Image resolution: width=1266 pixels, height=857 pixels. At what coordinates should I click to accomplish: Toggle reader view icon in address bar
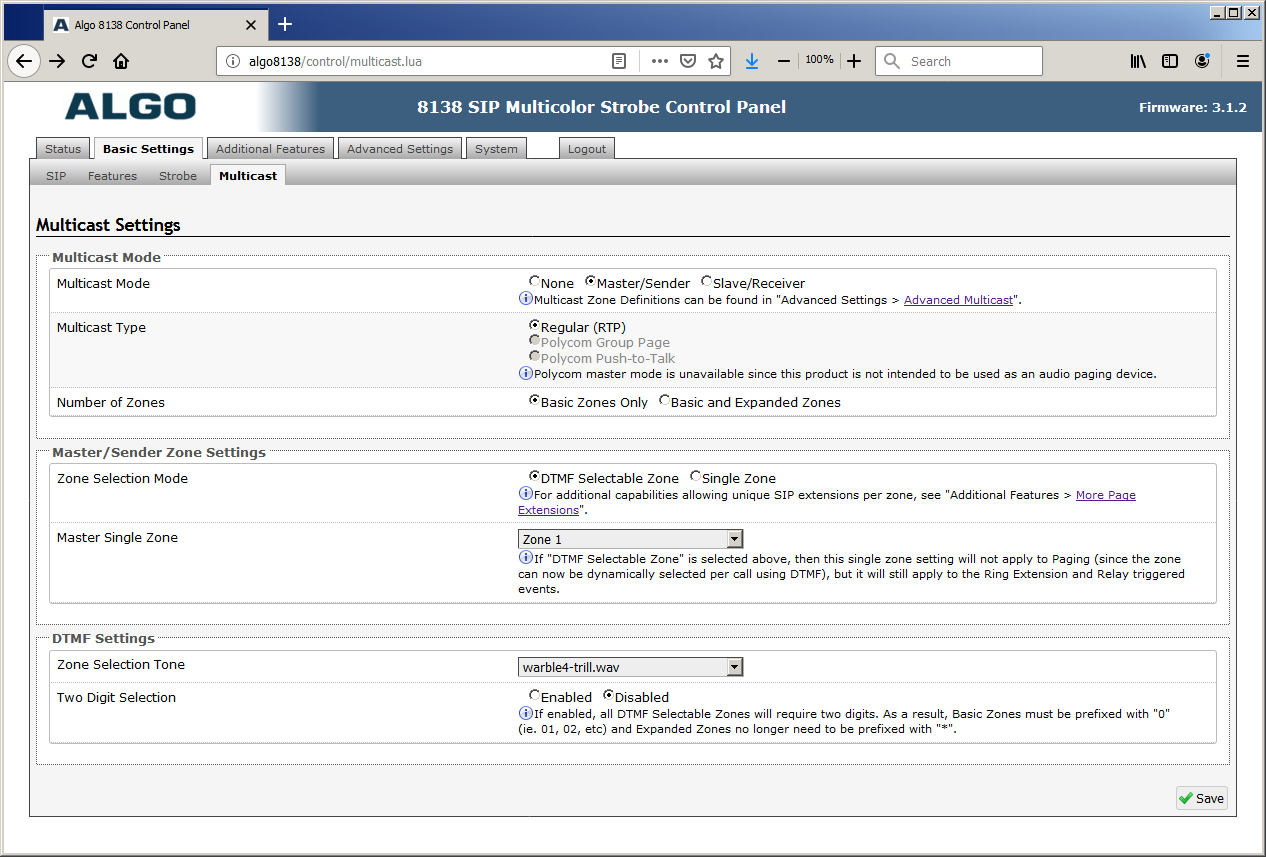[x=619, y=61]
